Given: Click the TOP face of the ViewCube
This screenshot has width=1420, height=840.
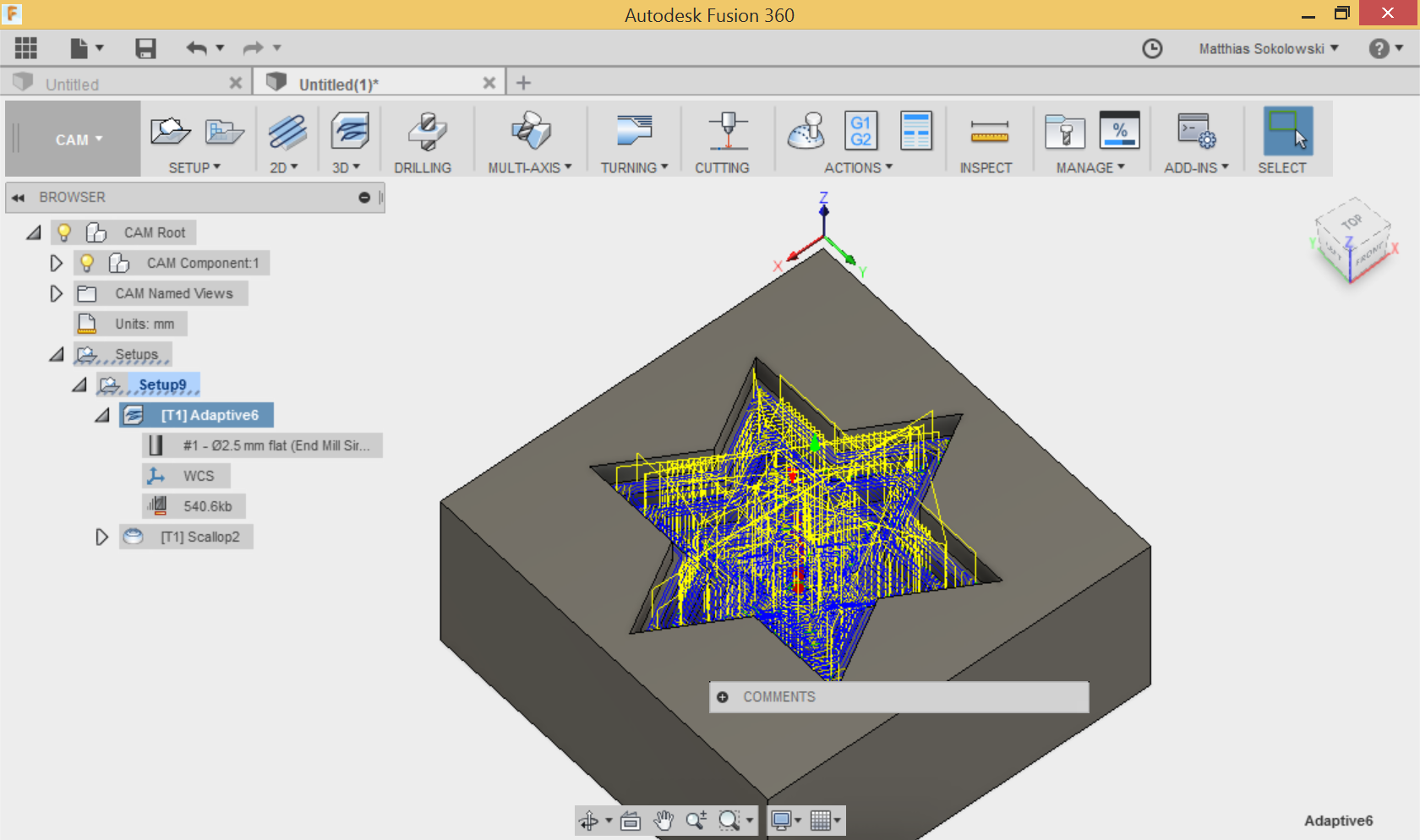Looking at the screenshot, I should tap(1352, 221).
